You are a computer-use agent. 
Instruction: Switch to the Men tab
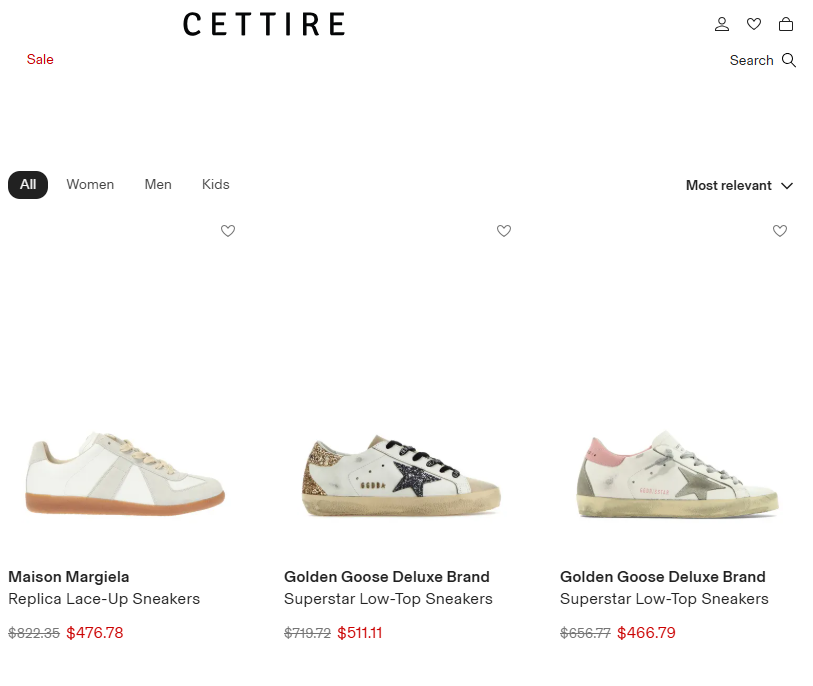pyautogui.click(x=158, y=185)
